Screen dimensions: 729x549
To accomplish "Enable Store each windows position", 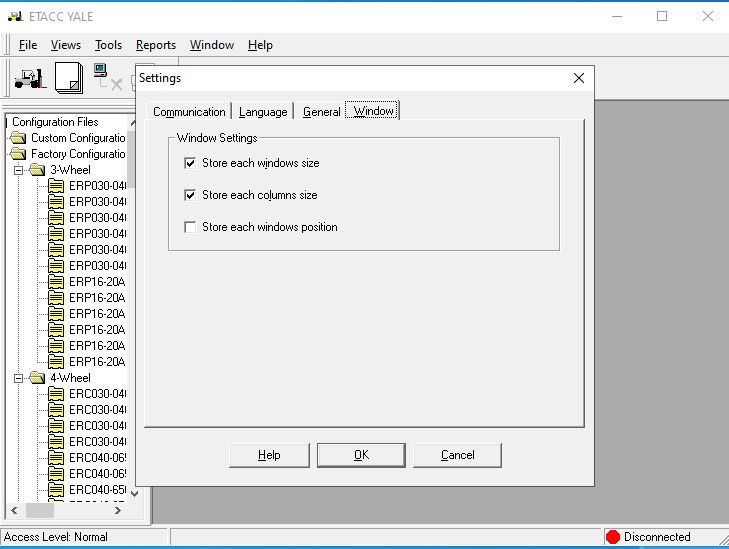I will 190,227.
